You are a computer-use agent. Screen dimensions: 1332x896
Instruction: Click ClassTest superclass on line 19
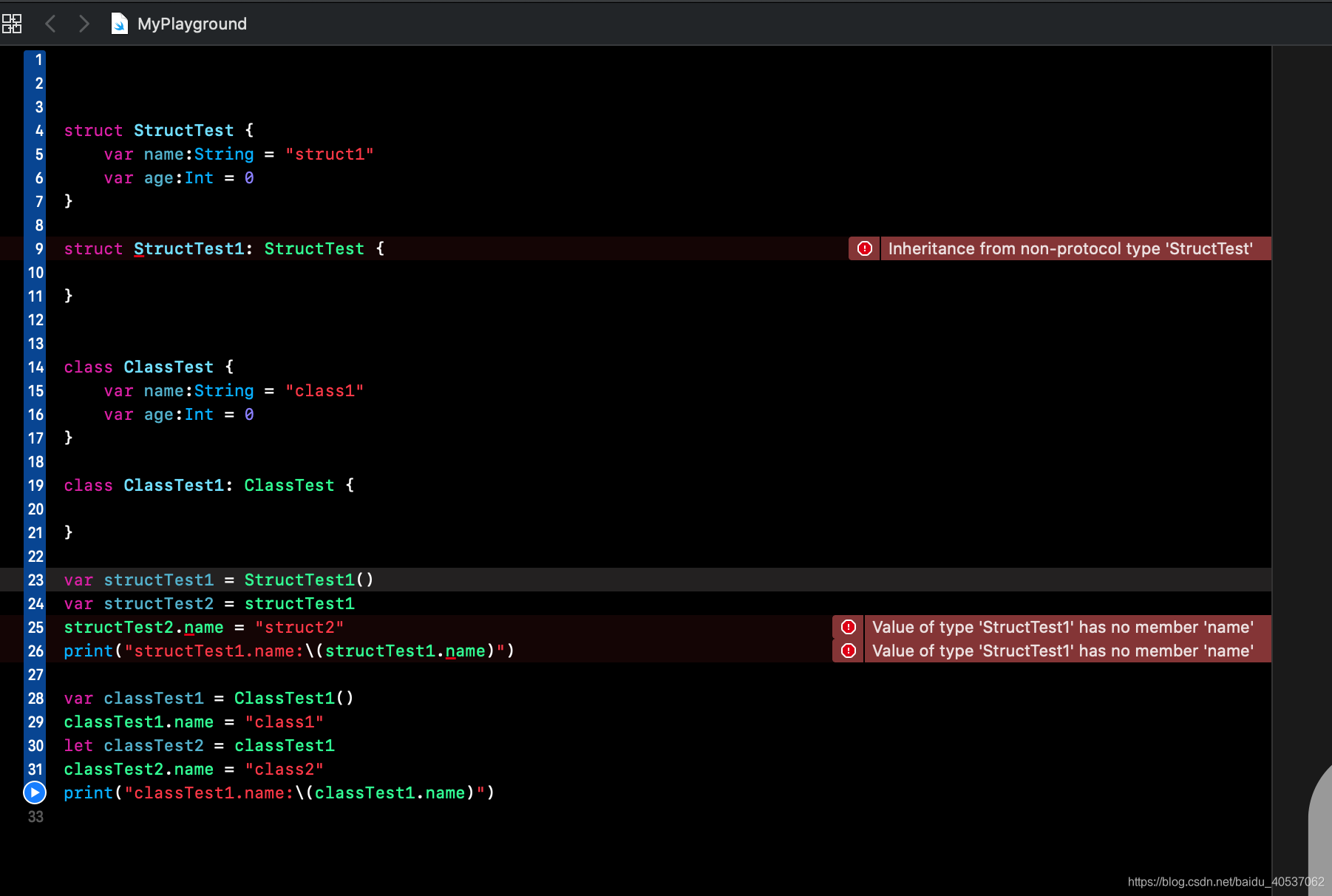pos(289,486)
